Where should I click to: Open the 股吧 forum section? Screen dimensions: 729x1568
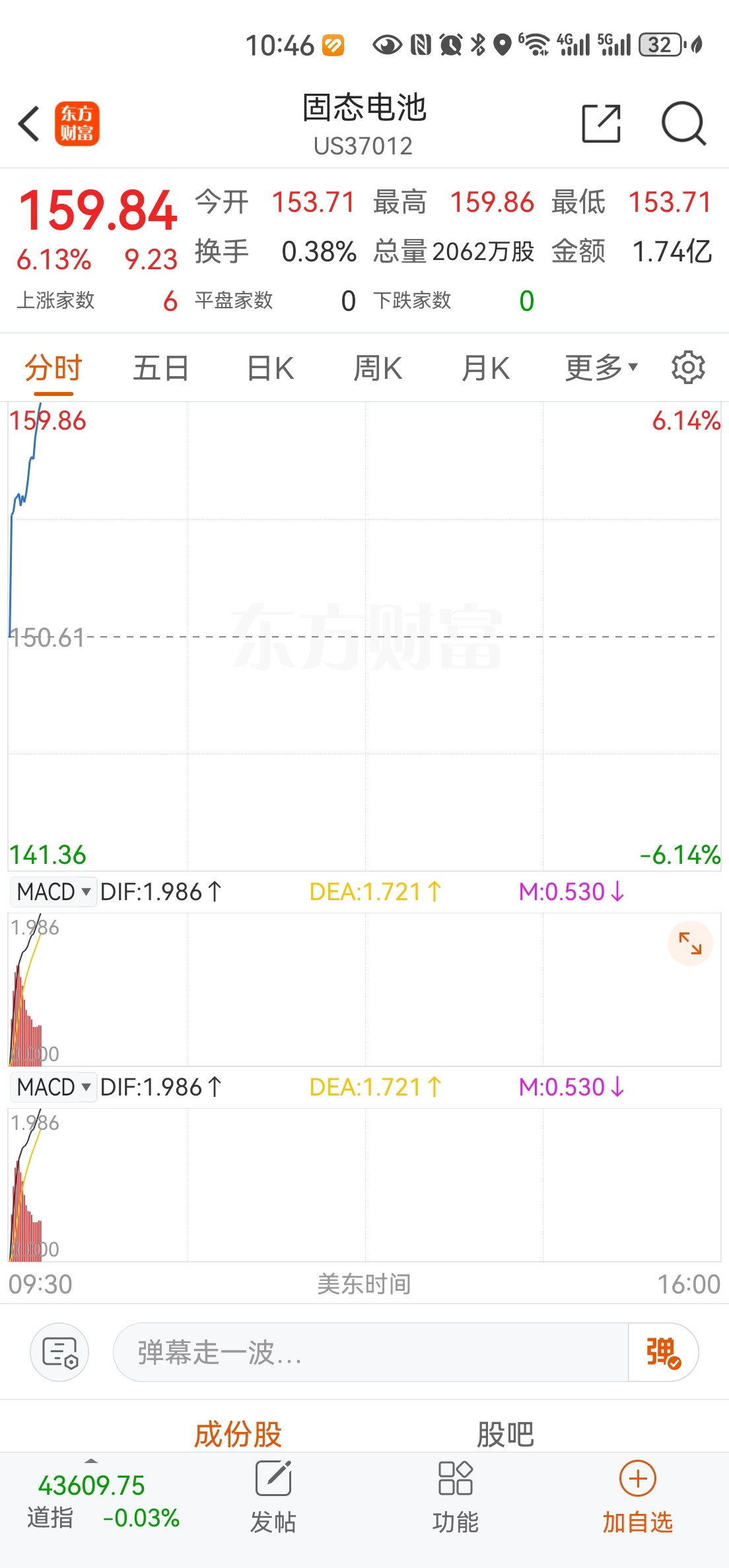[x=505, y=1433]
